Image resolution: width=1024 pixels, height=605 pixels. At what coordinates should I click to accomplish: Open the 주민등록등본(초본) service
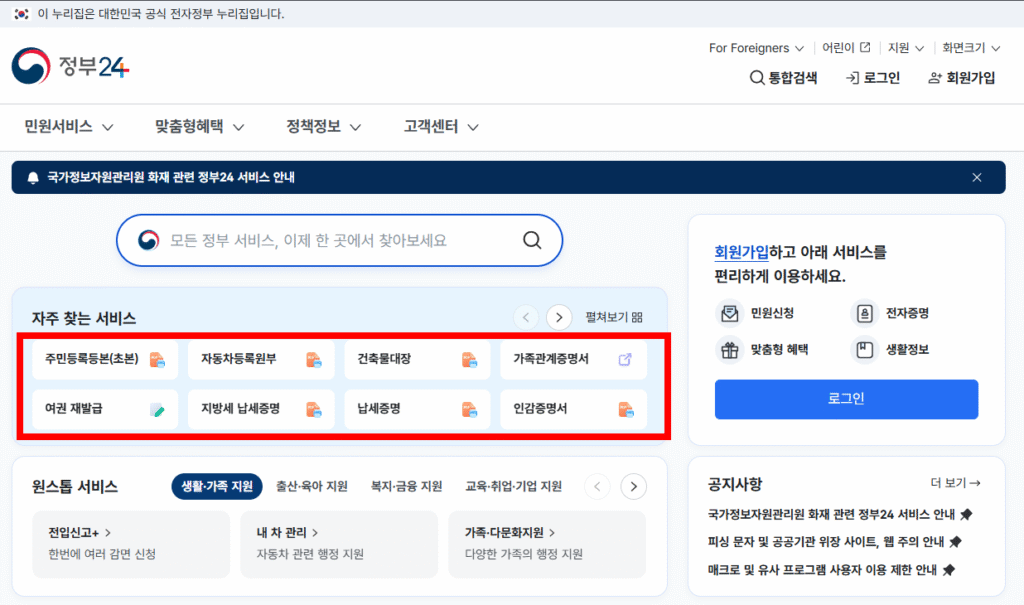click(x=97, y=359)
